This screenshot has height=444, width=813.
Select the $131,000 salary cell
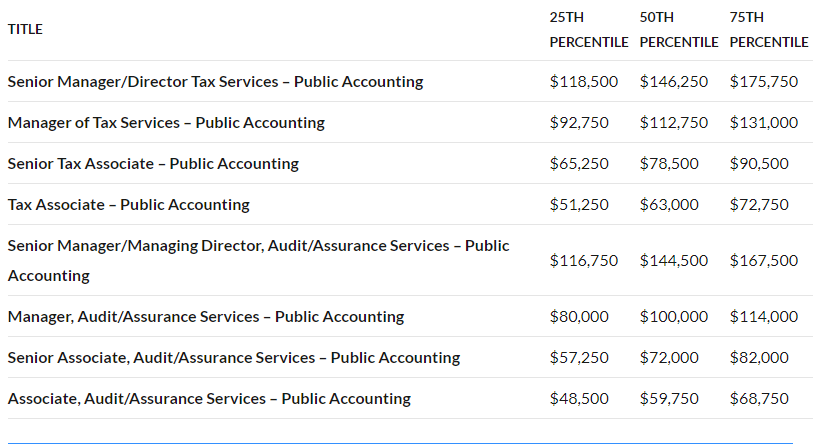click(x=764, y=122)
